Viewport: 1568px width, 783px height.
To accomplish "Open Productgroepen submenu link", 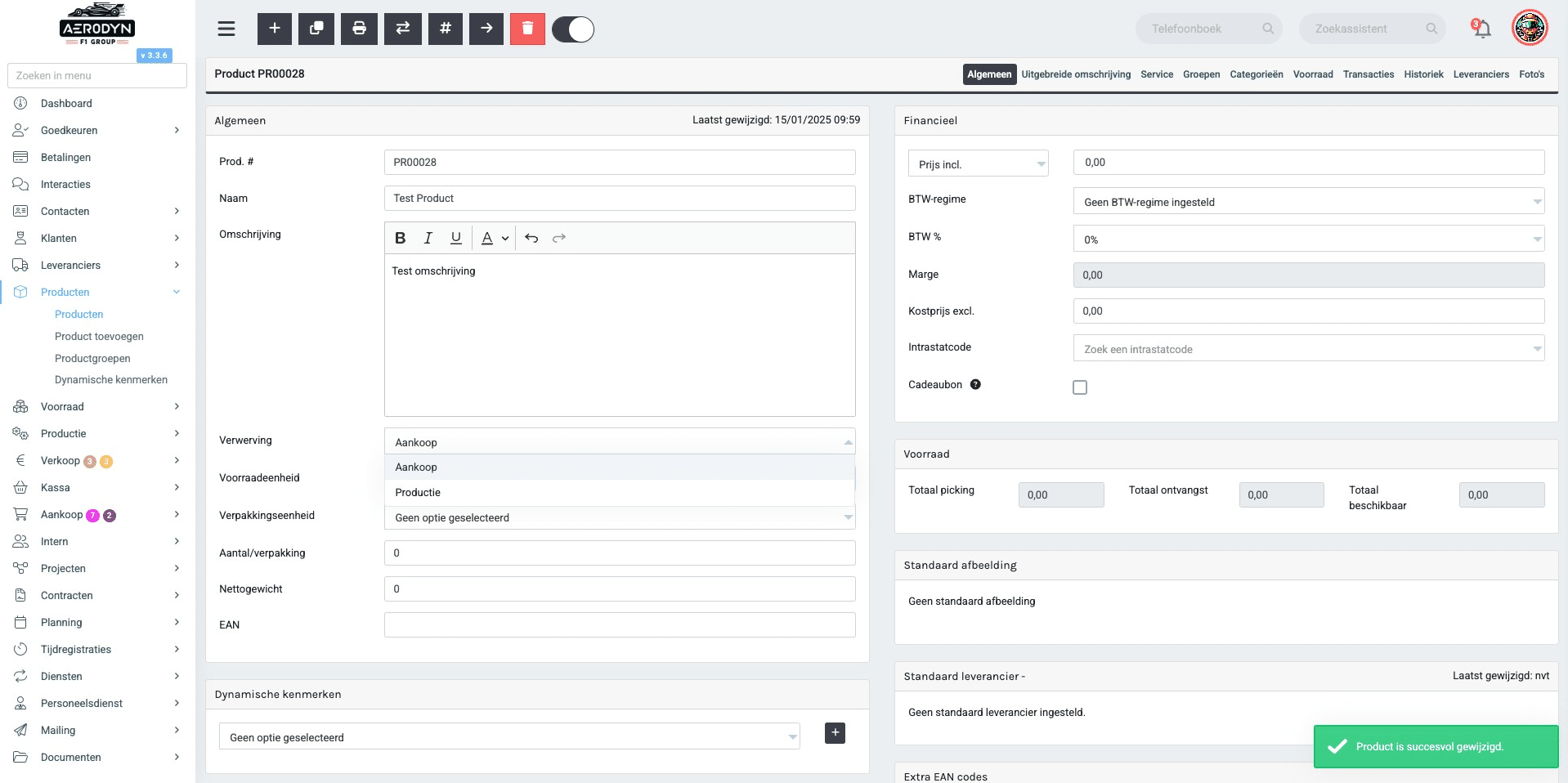I will tap(92, 358).
